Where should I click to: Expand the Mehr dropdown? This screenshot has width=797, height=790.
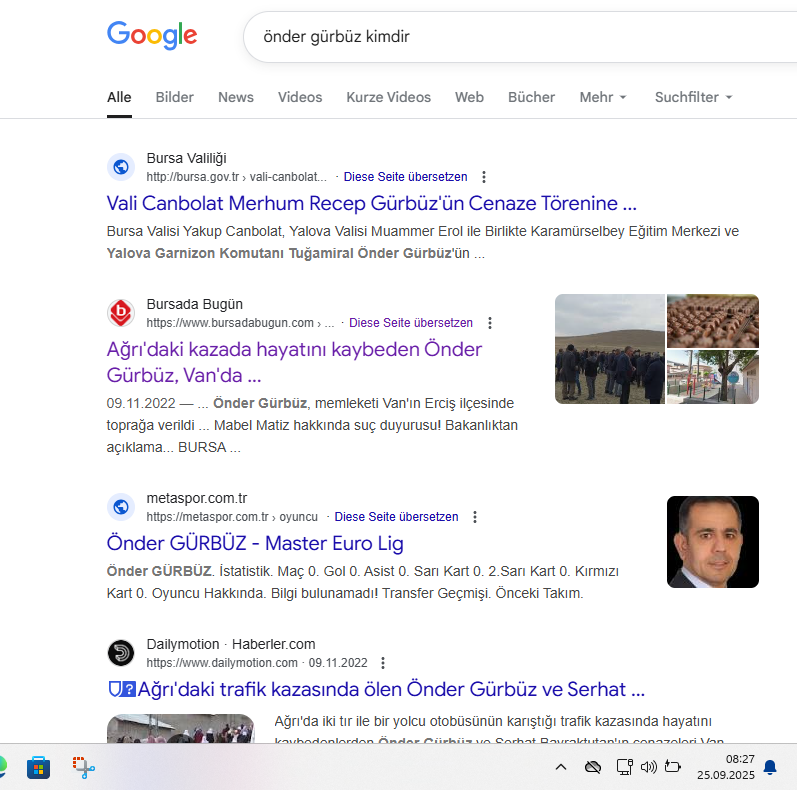[603, 97]
